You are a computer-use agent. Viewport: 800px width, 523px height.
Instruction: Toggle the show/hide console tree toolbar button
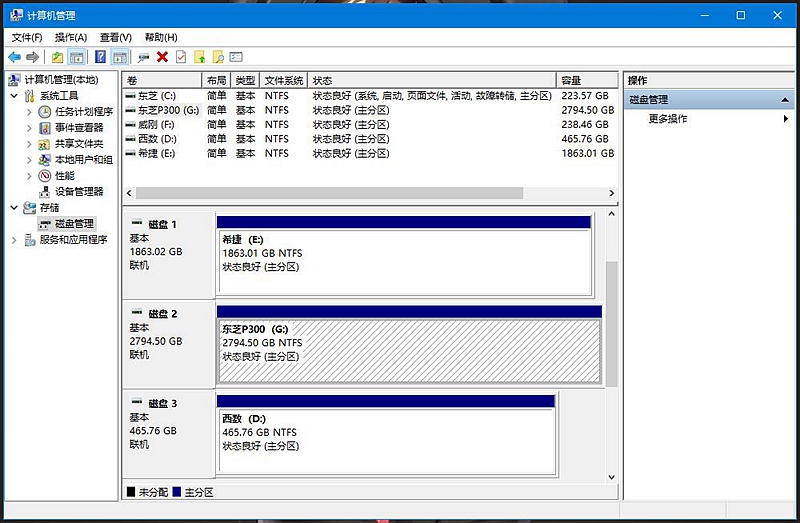click(77, 57)
